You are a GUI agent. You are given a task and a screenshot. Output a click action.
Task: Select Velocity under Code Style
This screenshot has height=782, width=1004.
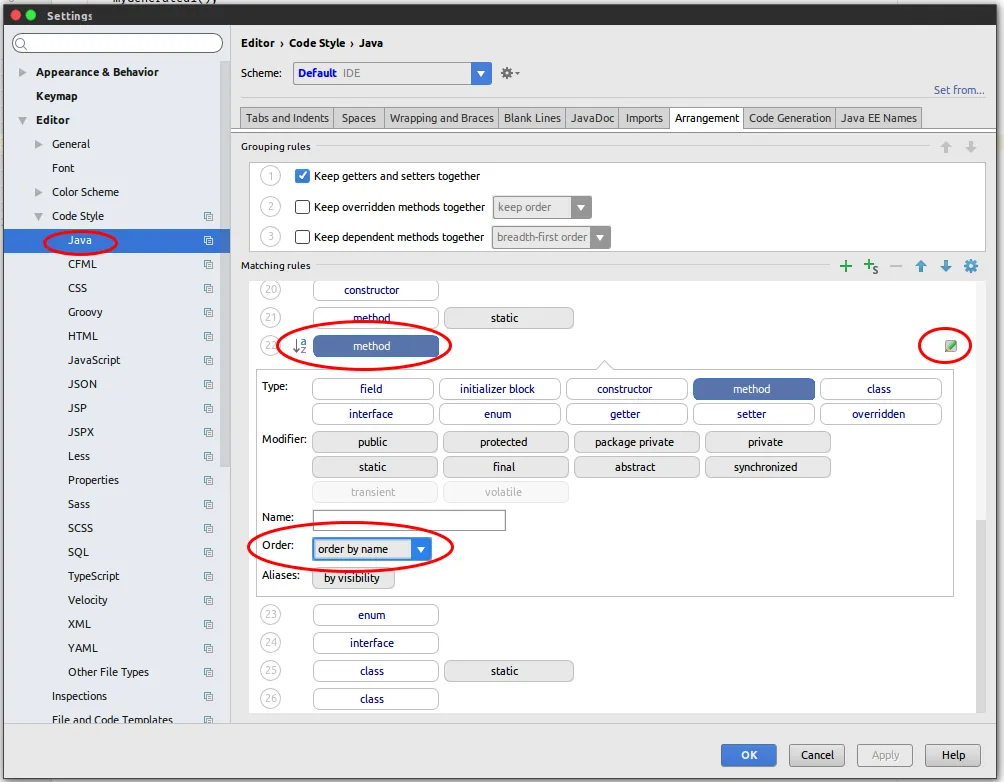click(x=88, y=600)
